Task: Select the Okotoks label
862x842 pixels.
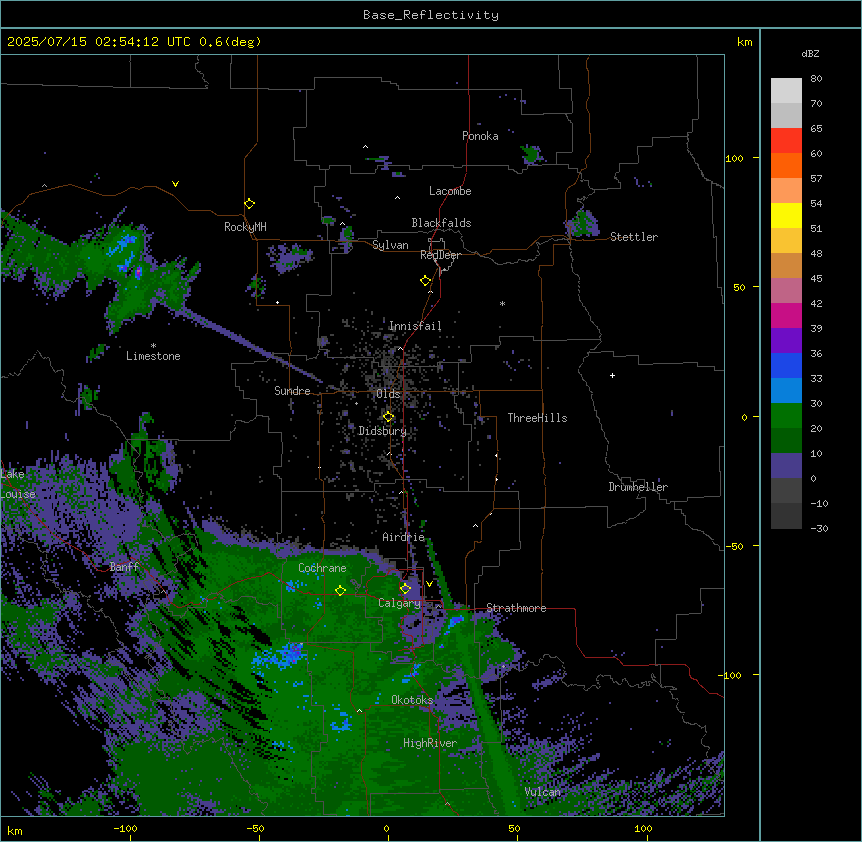Action: point(412,700)
